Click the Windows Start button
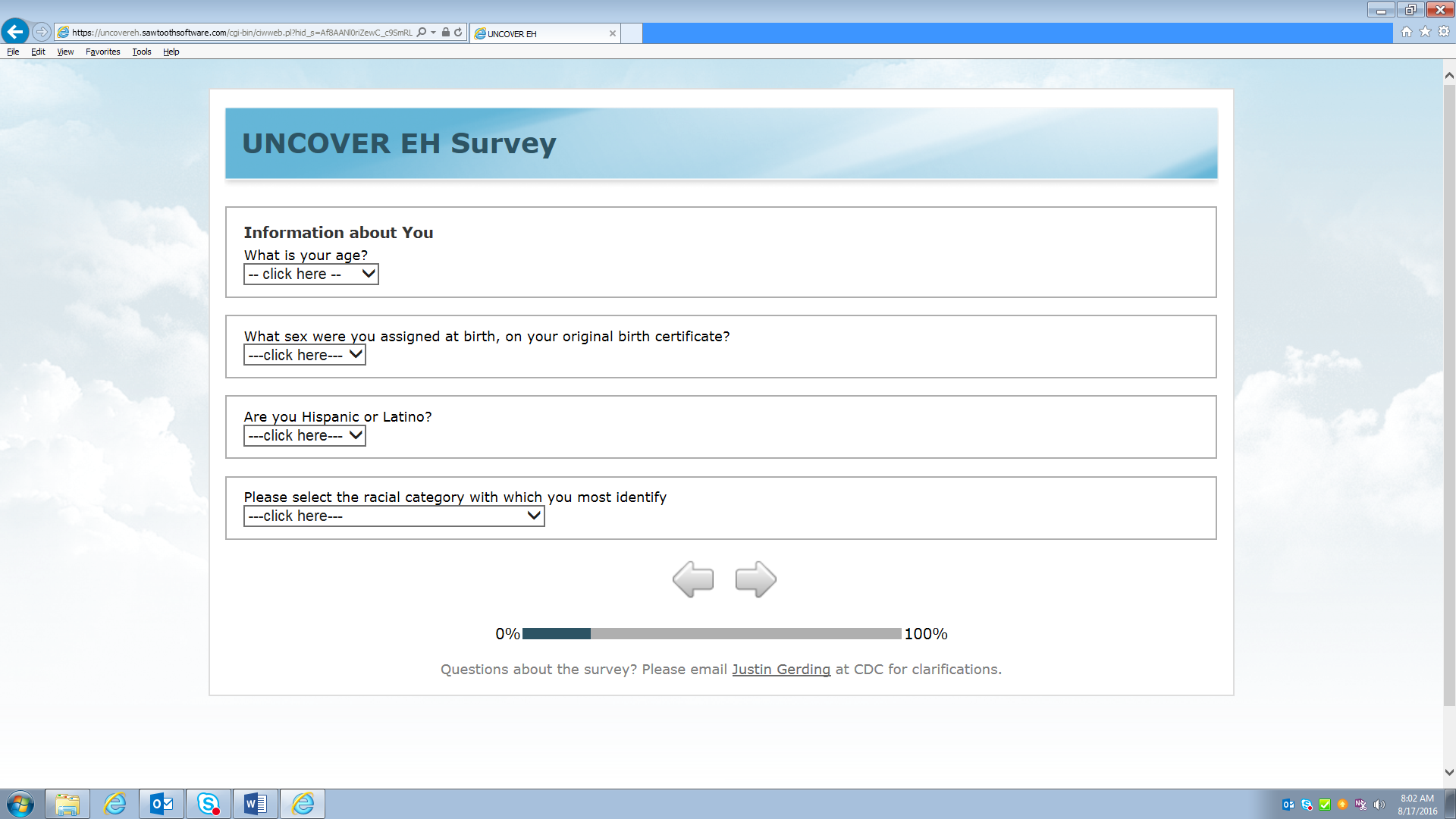The image size is (1456, 819). (20, 804)
